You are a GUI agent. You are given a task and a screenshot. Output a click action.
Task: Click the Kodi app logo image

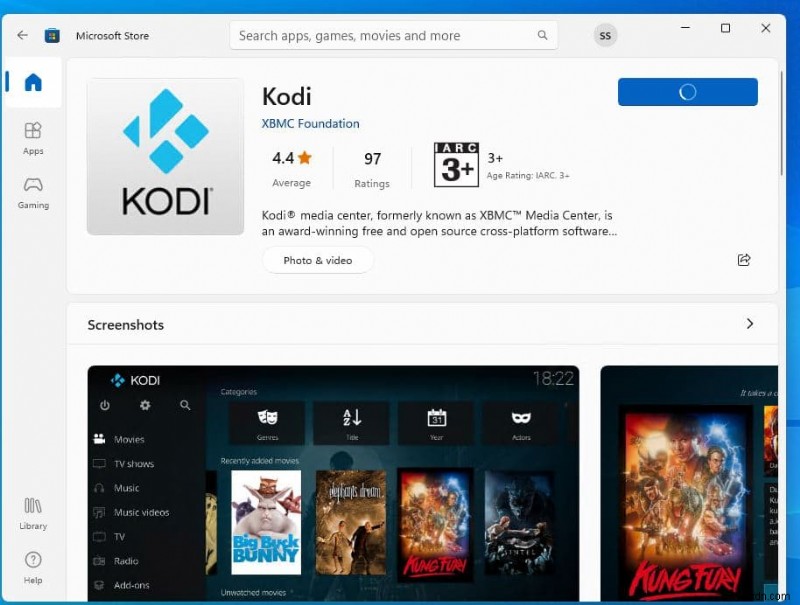click(165, 156)
